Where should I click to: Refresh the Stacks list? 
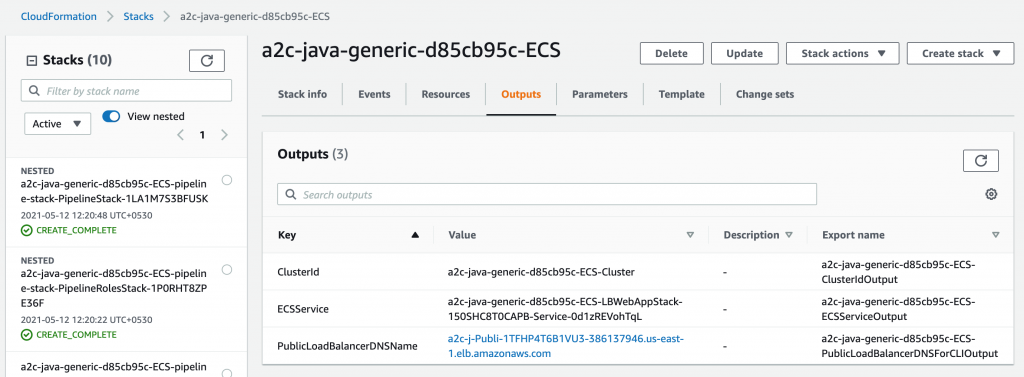pyautogui.click(x=206, y=60)
